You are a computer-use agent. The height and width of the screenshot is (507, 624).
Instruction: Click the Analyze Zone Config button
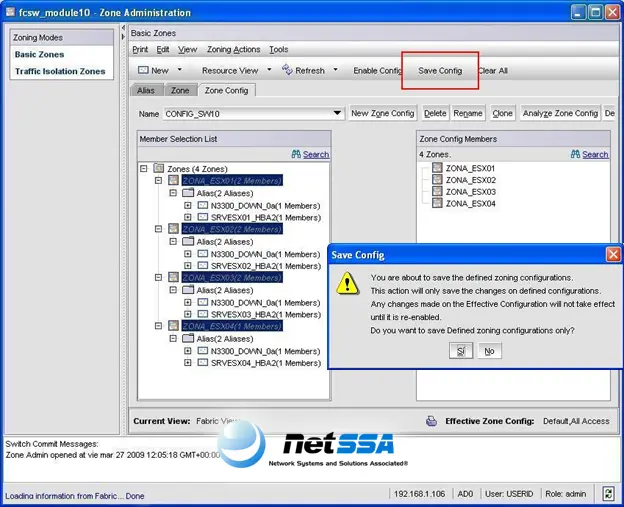(x=560, y=113)
